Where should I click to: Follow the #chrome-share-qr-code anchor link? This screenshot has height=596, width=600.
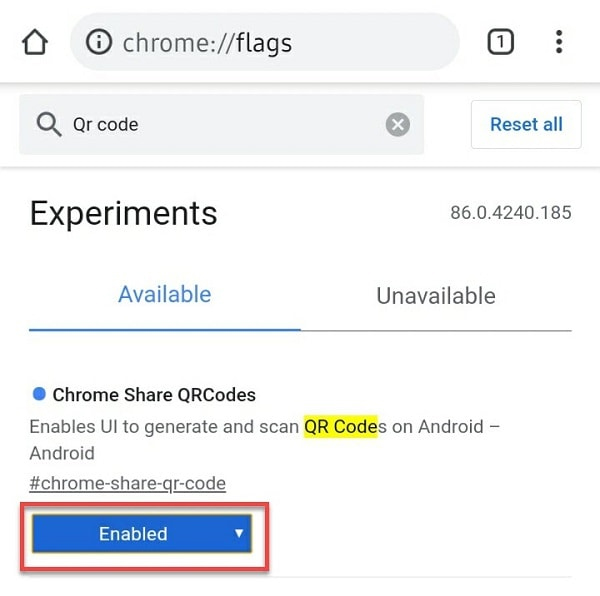pyautogui.click(x=127, y=484)
